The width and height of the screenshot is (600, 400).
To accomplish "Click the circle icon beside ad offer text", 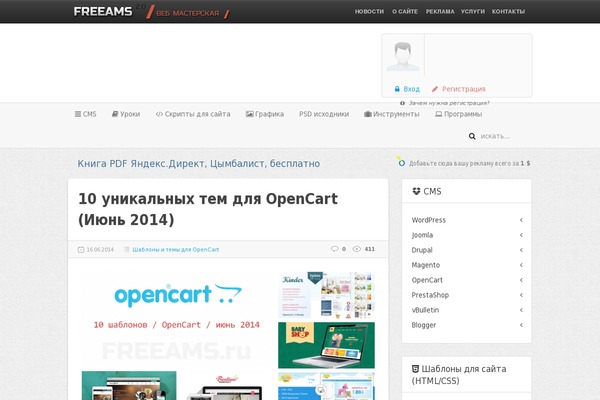I will click(x=401, y=162).
